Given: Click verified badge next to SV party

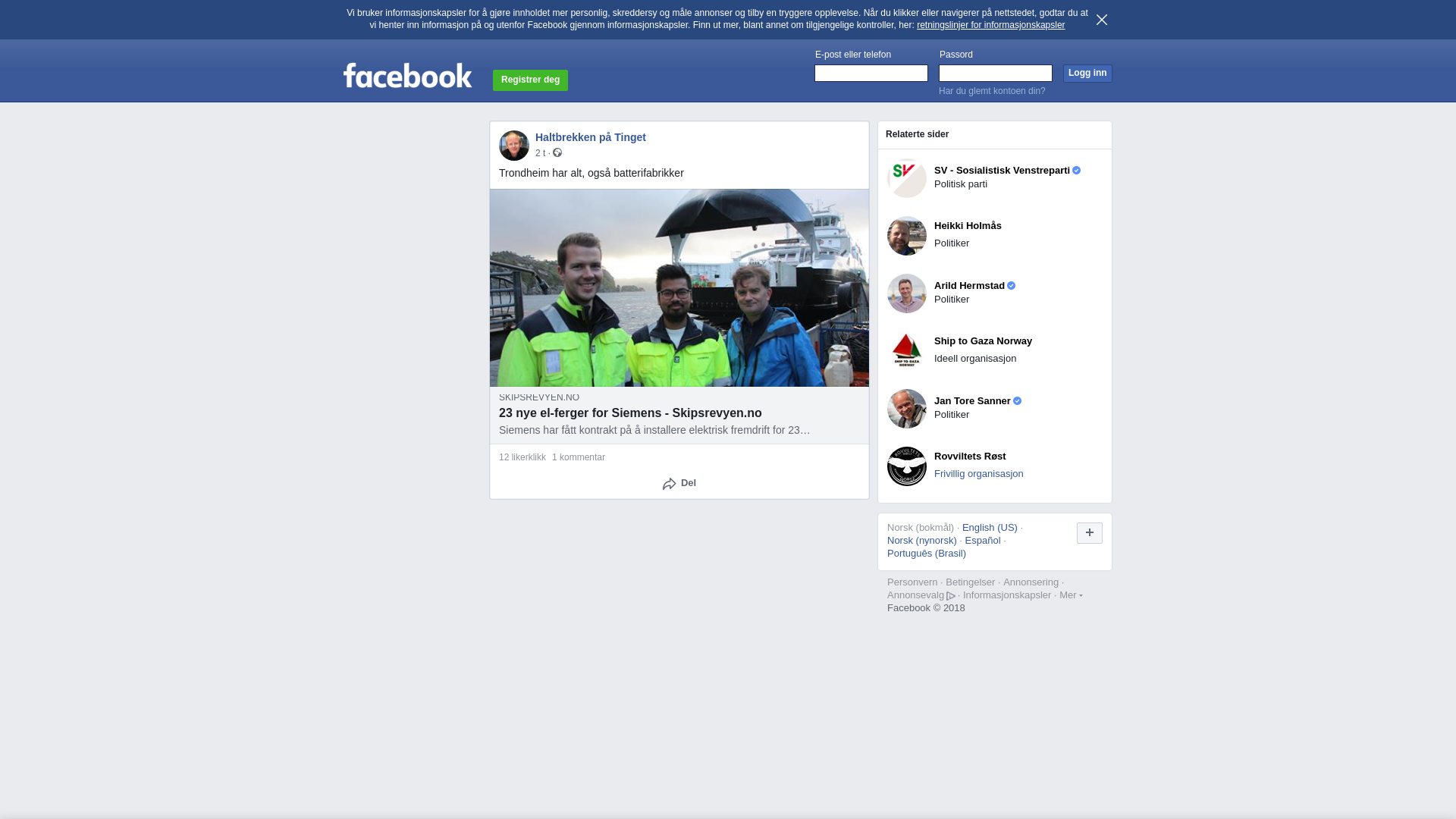Looking at the screenshot, I should pyautogui.click(x=1076, y=171).
